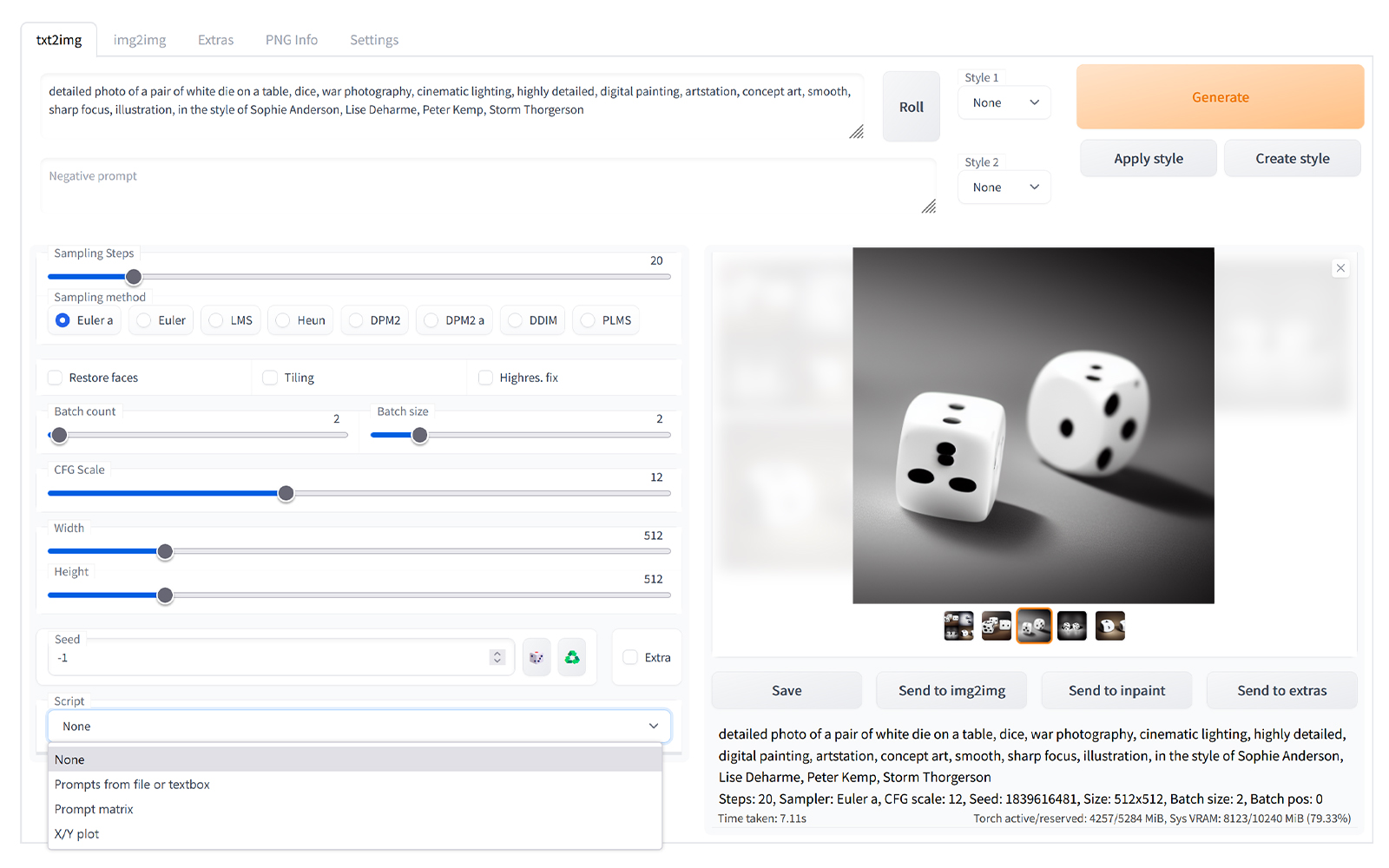Screen dimensions: 1389x868
Task: Check the Extra seed option
Action: pos(630,657)
